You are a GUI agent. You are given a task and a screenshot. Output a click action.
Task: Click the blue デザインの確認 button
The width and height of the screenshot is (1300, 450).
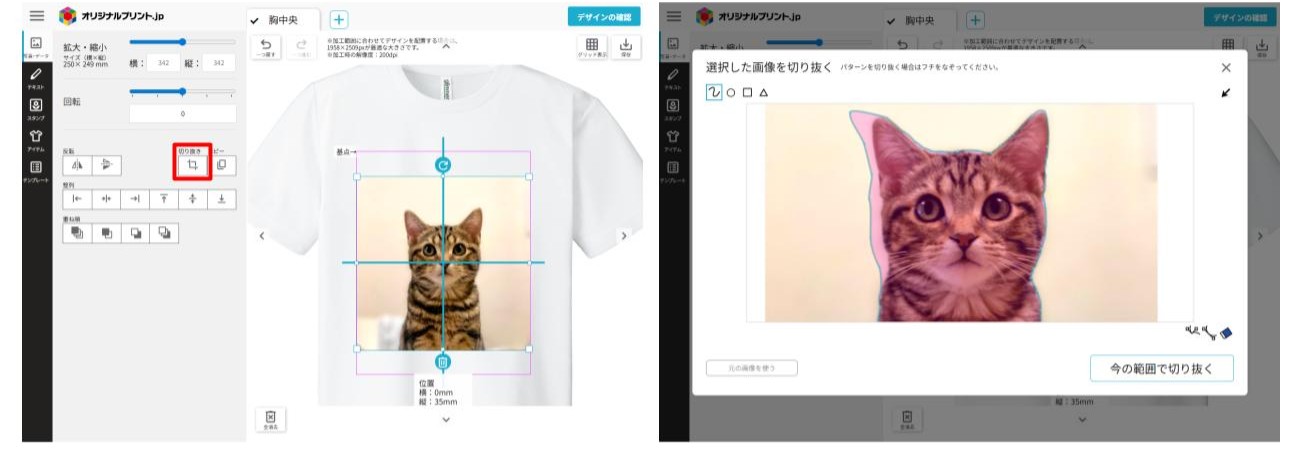tap(604, 17)
